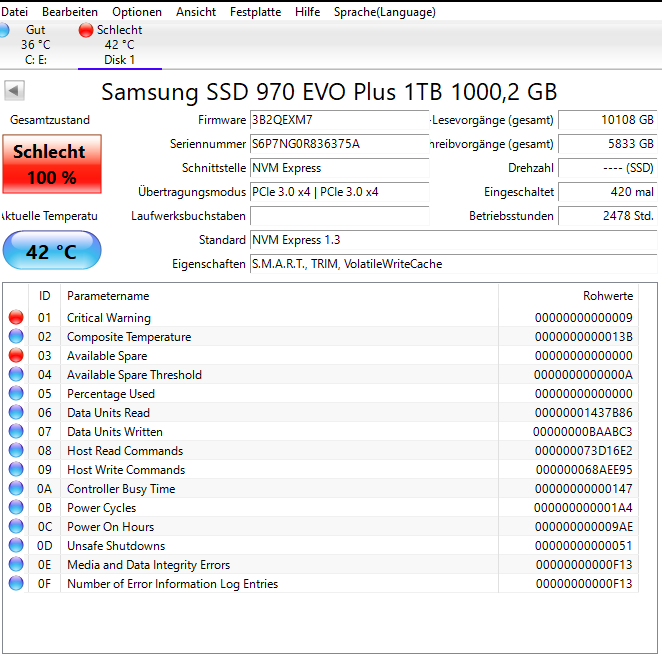Click the blue status icon for Composite Temperature
662x658 pixels.
pyautogui.click(x=16, y=336)
